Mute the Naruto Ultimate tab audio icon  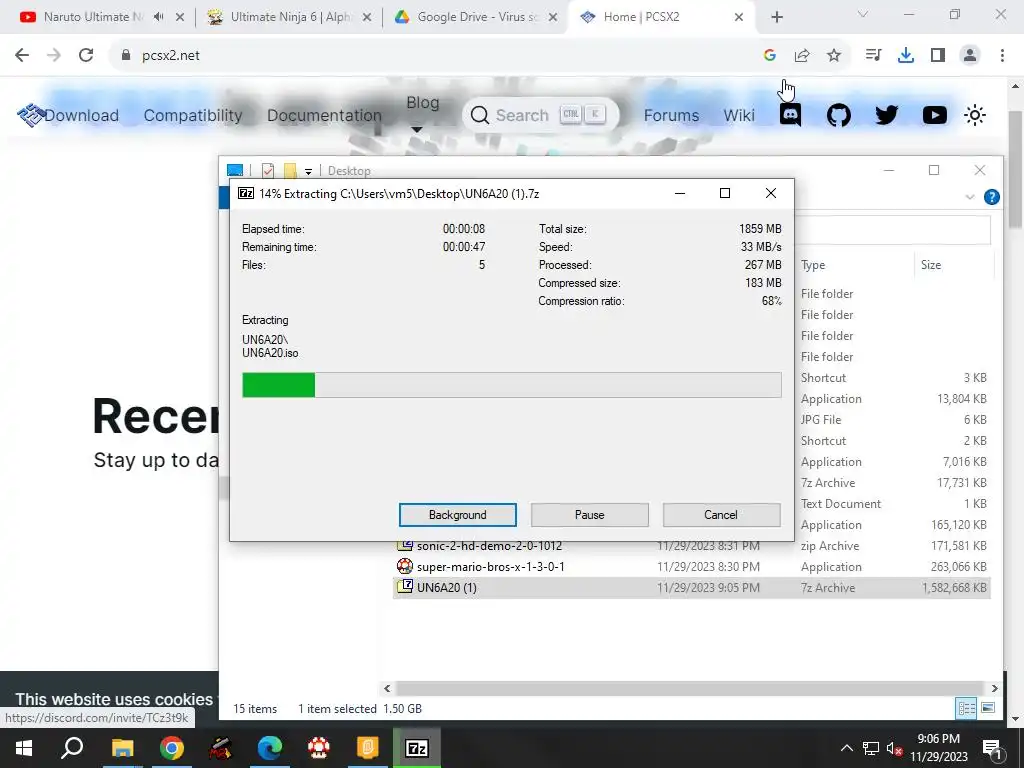(159, 17)
